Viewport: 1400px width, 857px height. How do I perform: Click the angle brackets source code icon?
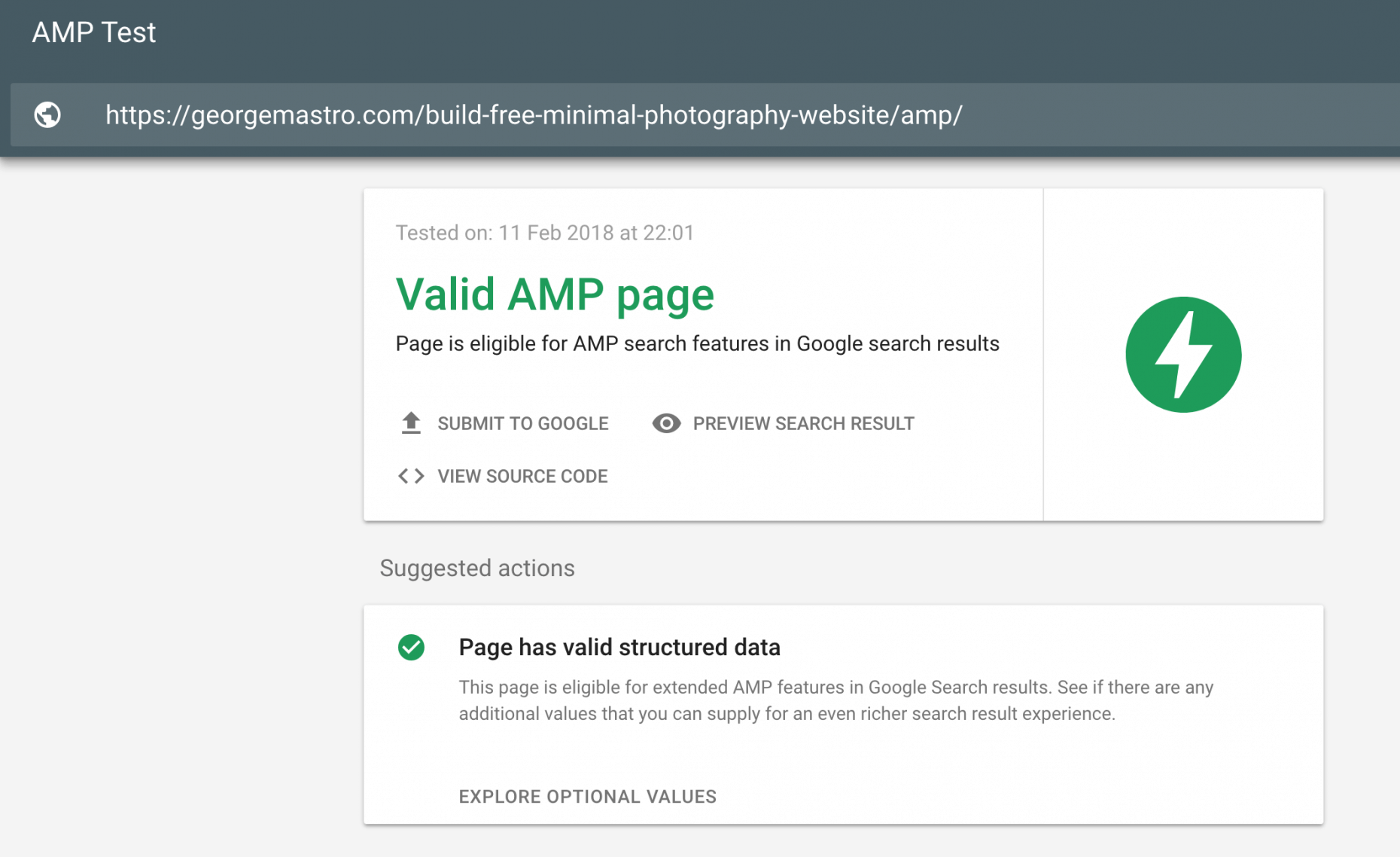point(411,476)
